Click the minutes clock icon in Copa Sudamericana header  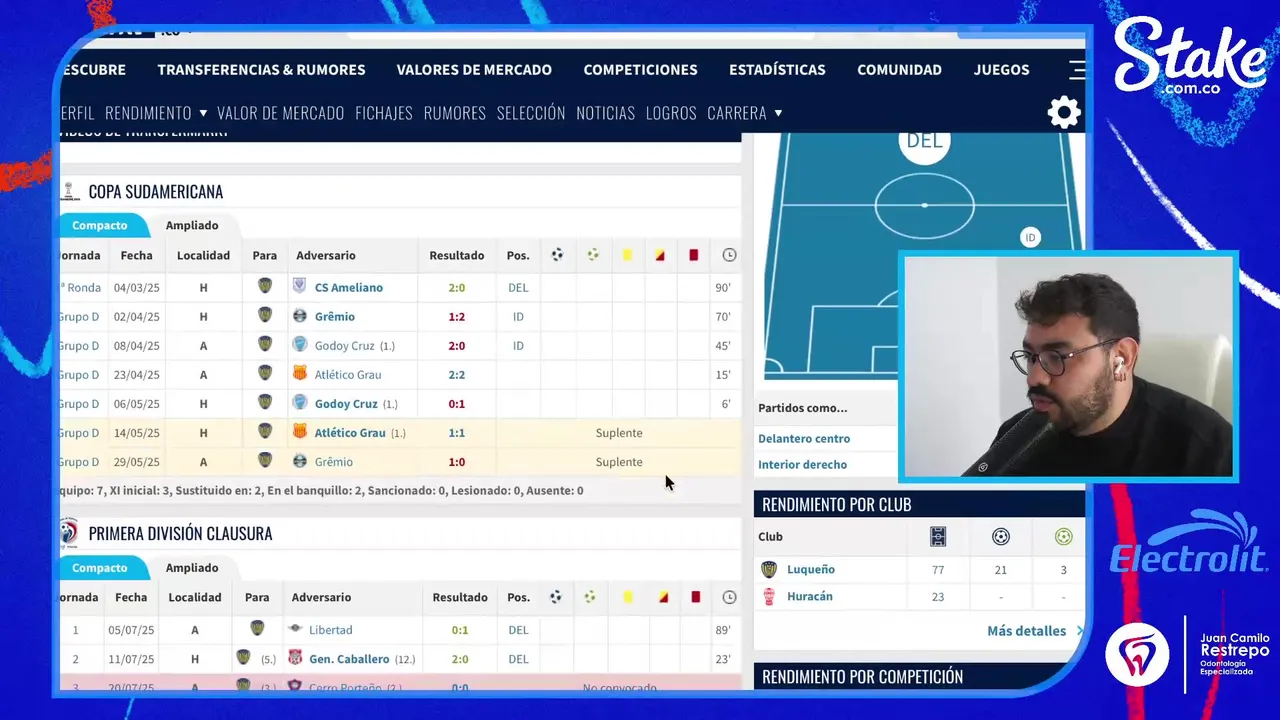point(729,255)
